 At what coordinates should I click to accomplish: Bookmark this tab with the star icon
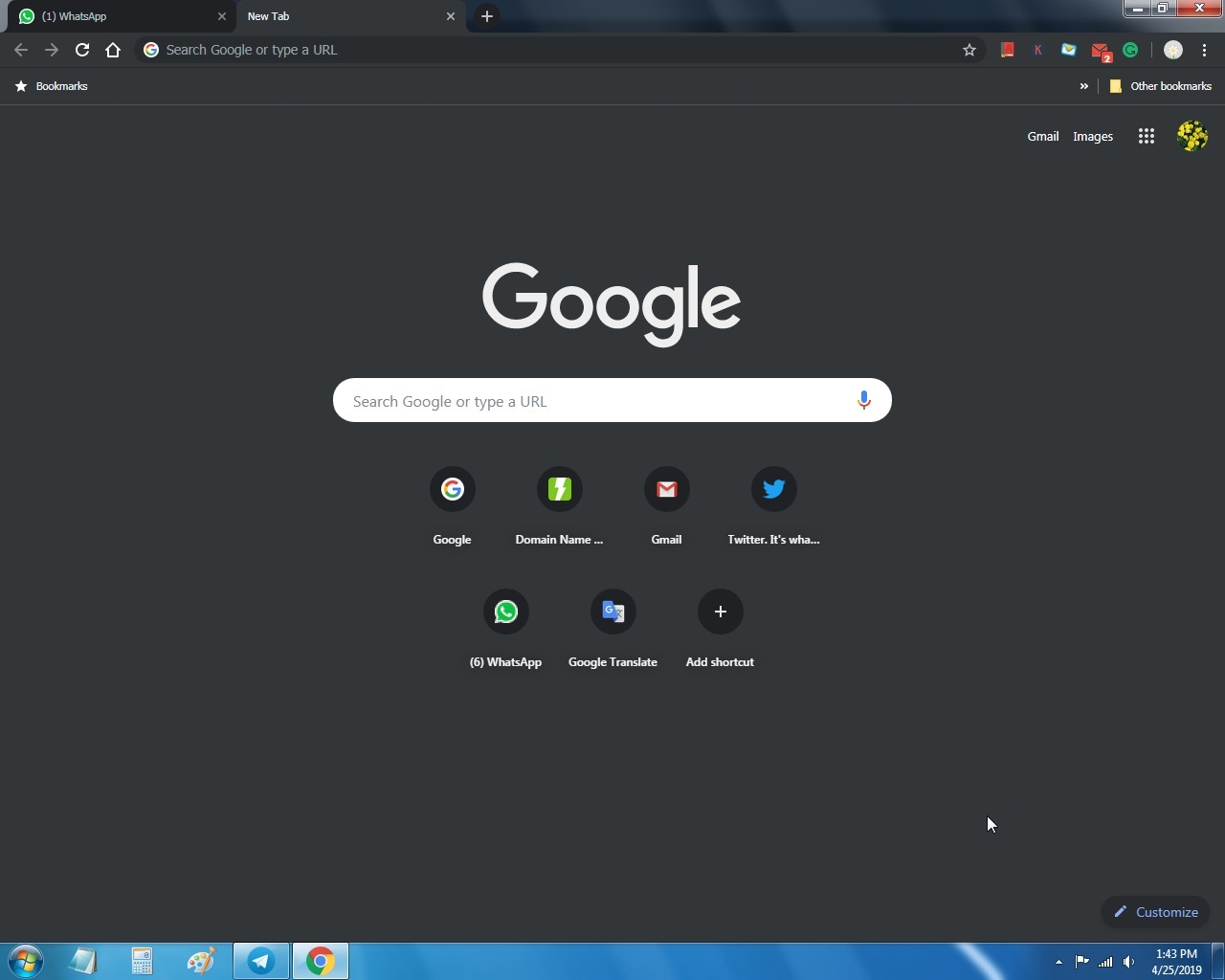tap(969, 50)
